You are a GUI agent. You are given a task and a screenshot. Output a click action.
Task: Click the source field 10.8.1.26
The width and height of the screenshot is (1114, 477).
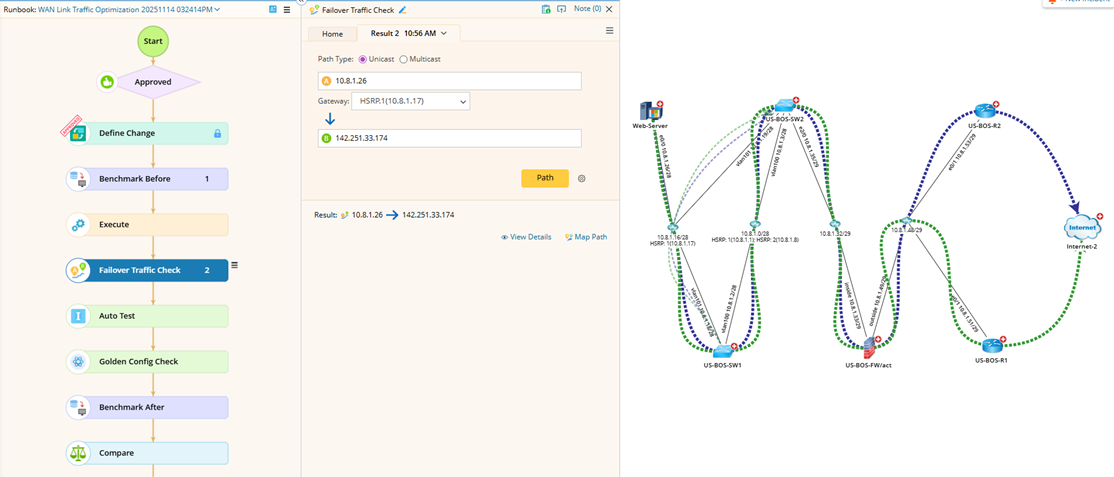450,81
